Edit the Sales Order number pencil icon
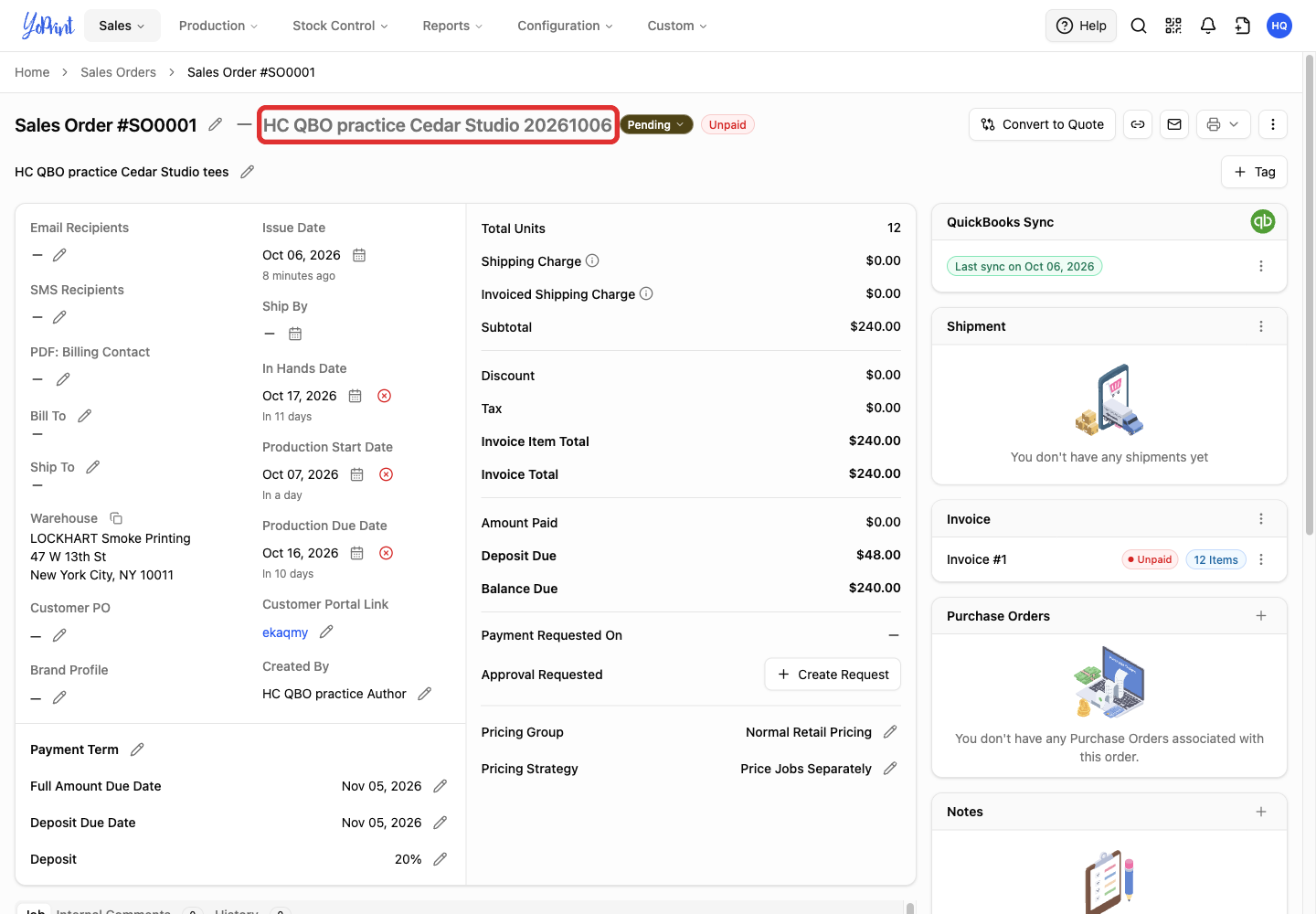Viewport: 1316px width, 914px height. 216,124
